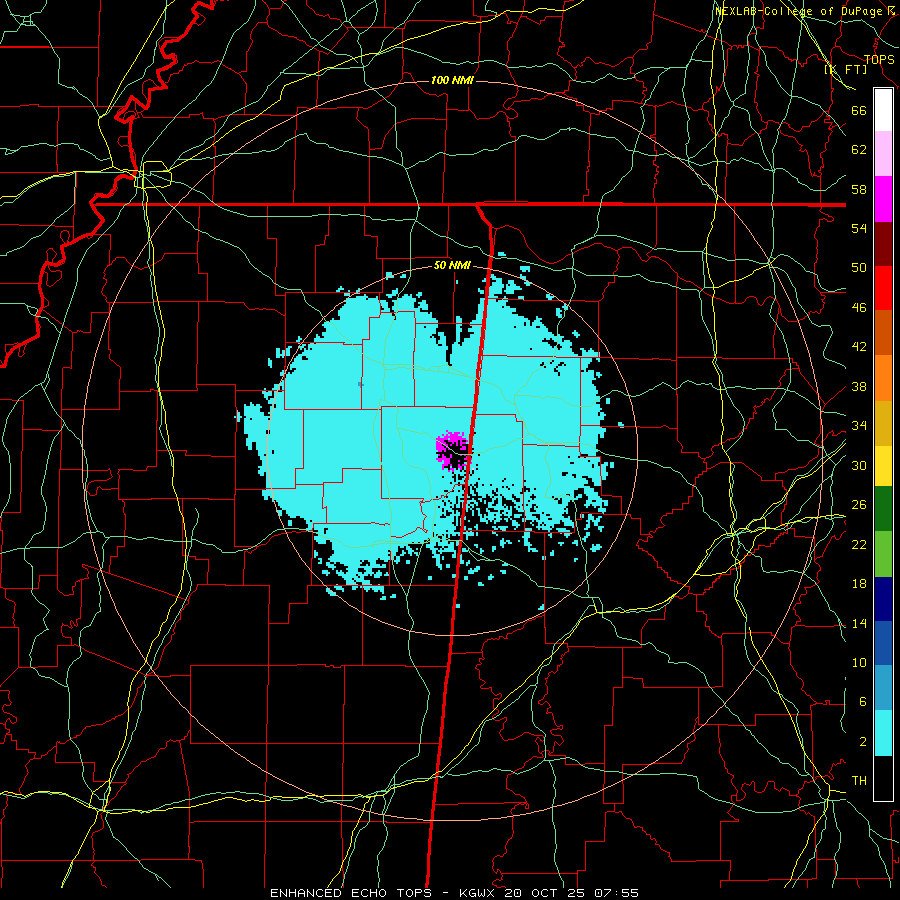Click the KGWX radar site identifier
The height and width of the screenshot is (900, 900).
(x=478, y=893)
